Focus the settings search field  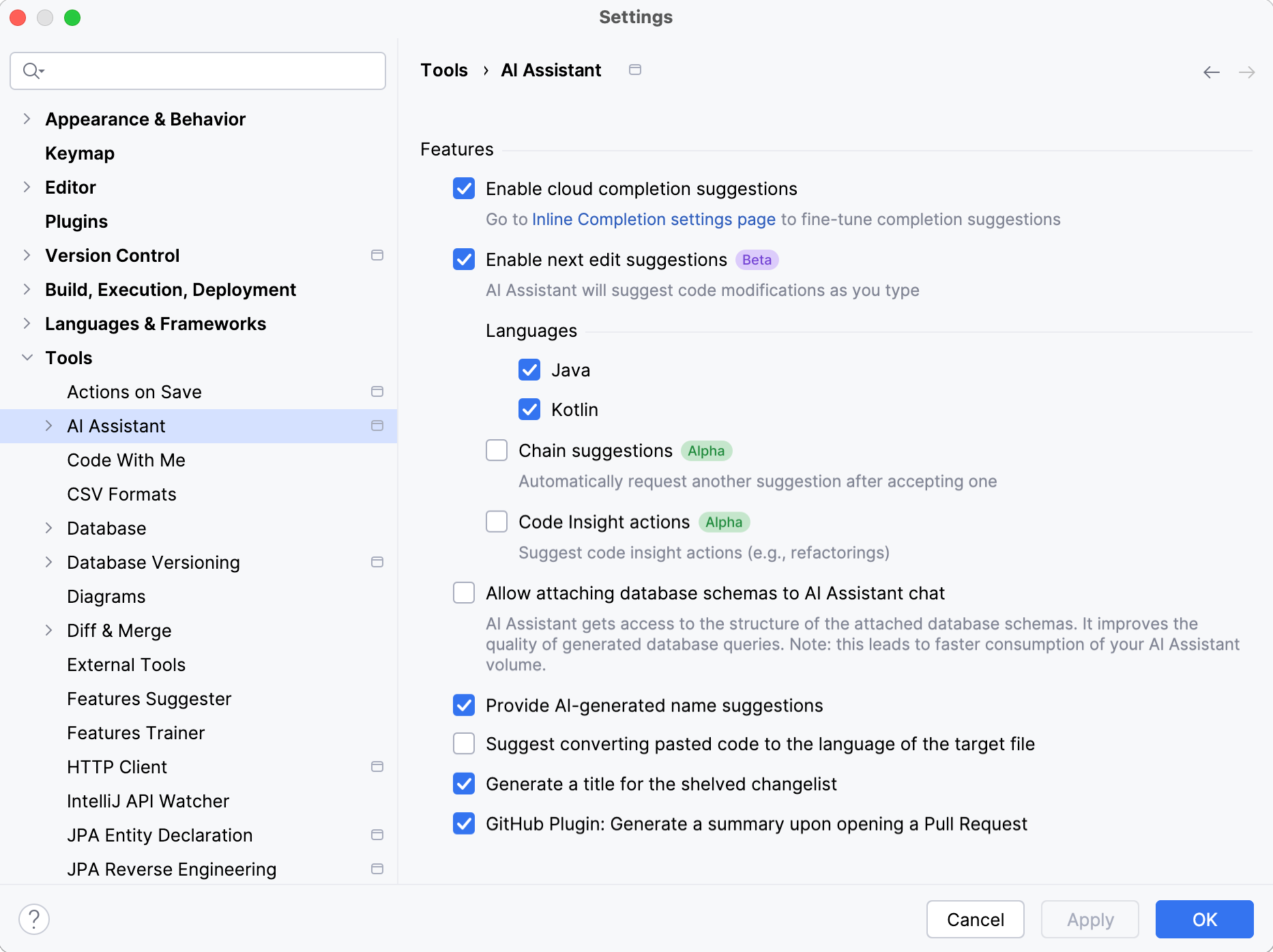(198, 71)
